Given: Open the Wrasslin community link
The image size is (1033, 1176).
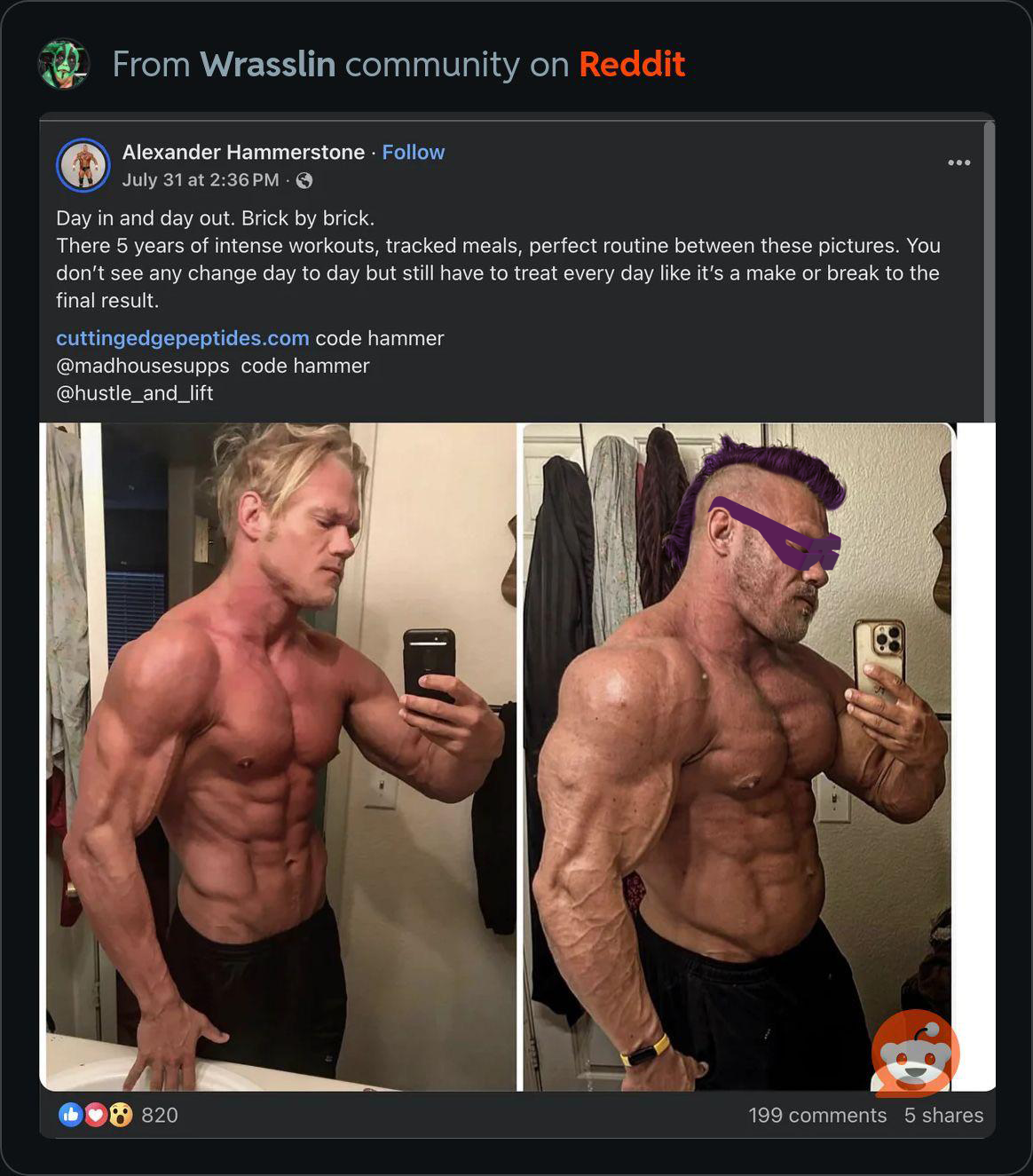Looking at the screenshot, I should 268,64.
